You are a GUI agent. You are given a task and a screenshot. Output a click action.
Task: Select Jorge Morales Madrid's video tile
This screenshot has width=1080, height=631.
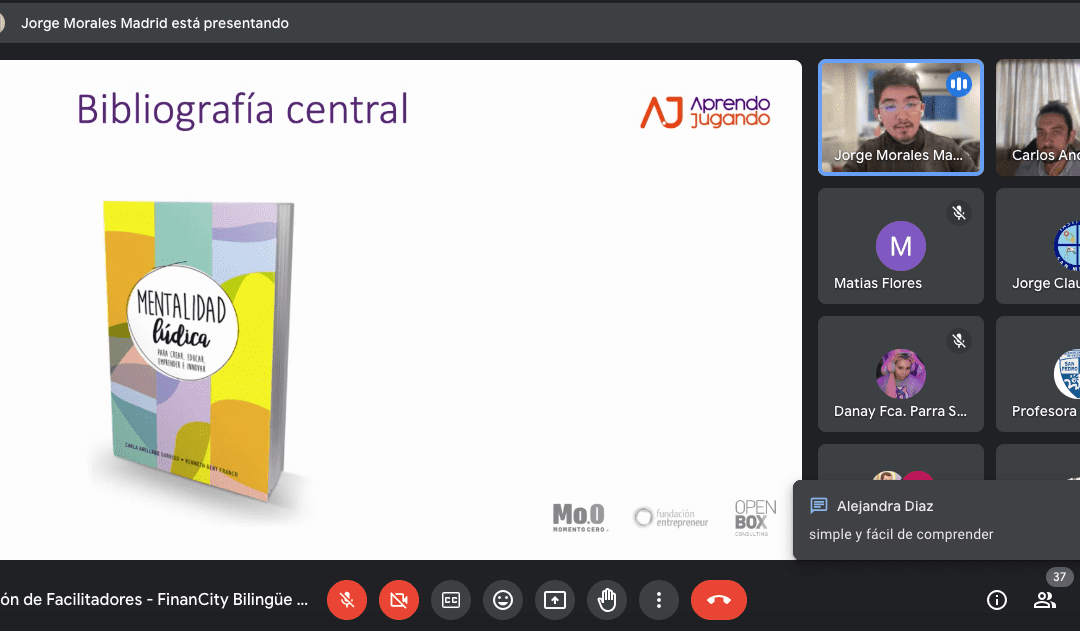tap(901, 118)
